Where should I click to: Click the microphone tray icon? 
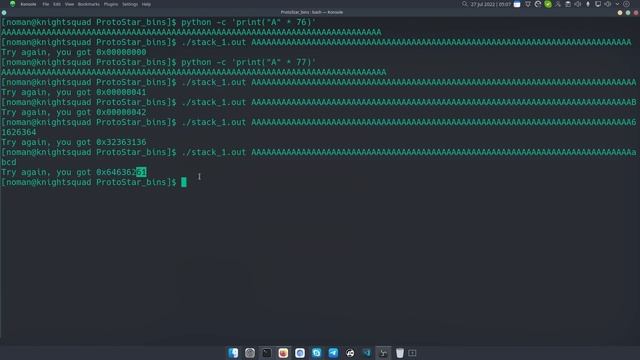tap(588, 4)
